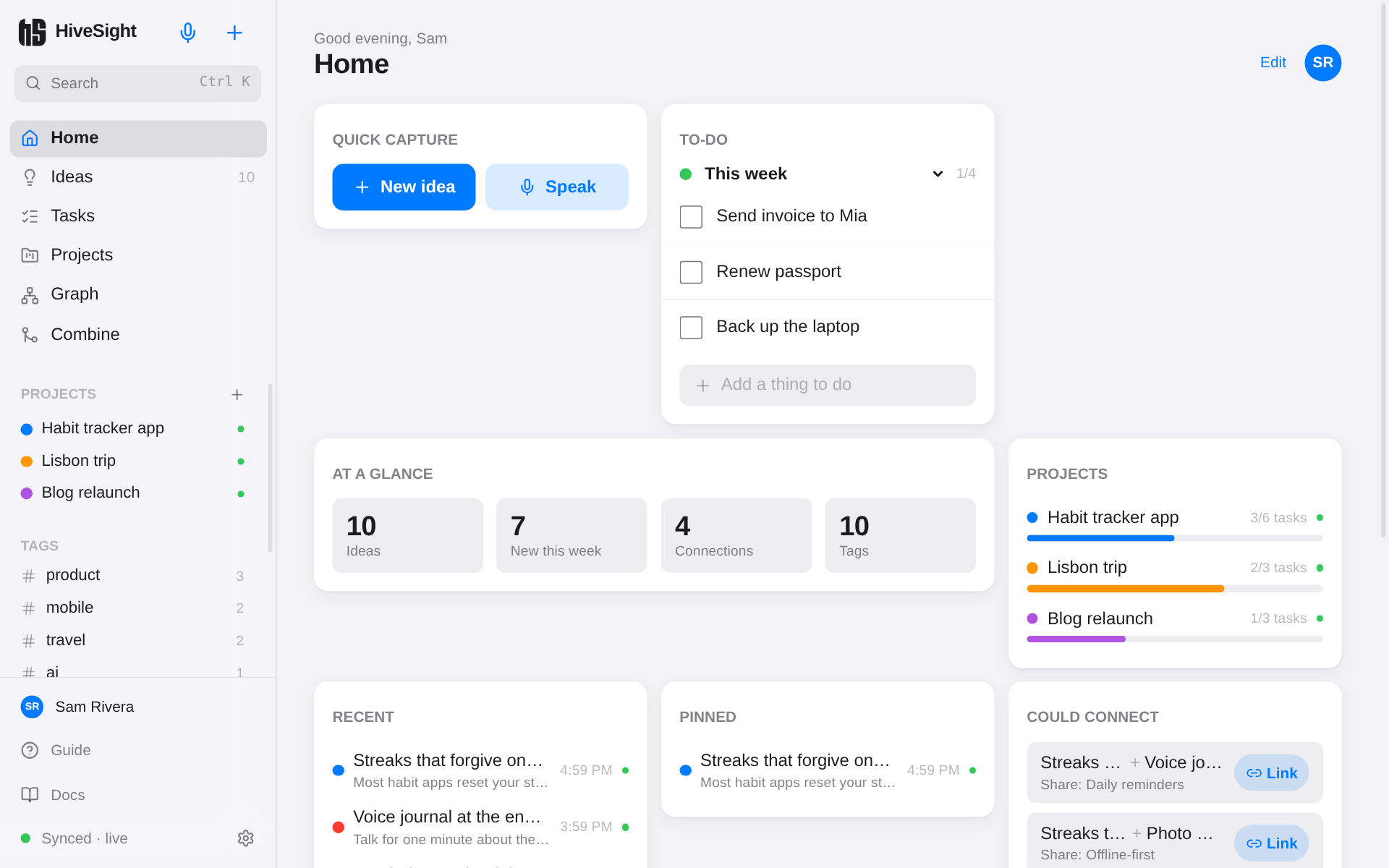This screenshot has height=868, width=1389.
Task: Click the plus icon beside HiveSight logo
Action: [234, 33]
